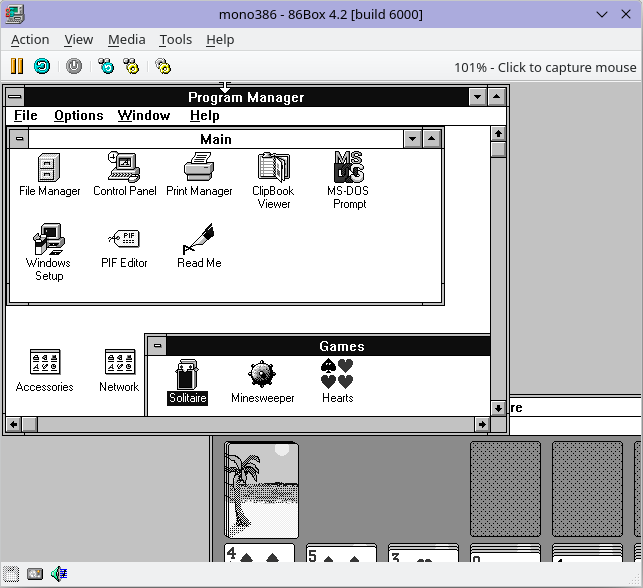Click the floppy drive status bar icon
This screenshot has width=643, height=588.
click(x=11, y=574)
